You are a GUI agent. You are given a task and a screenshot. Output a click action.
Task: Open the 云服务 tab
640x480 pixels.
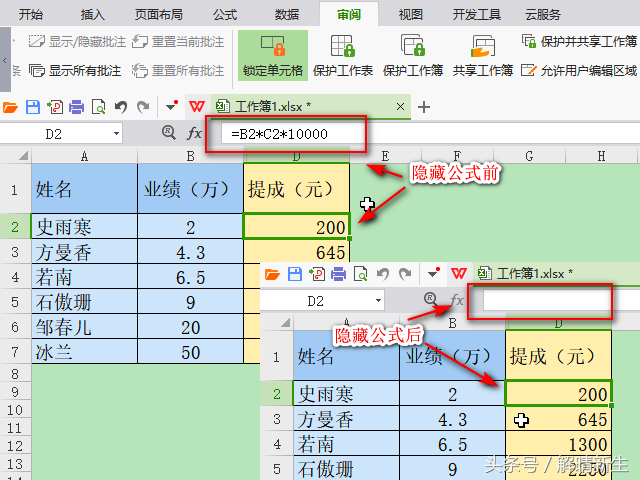tap(543, 15)
